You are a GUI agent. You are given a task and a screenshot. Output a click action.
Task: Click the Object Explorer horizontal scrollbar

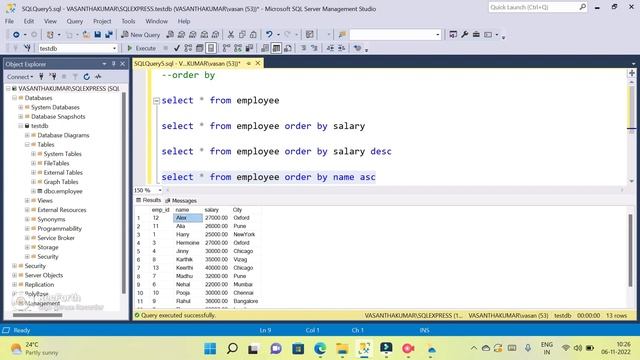click(x=38, y=315)
